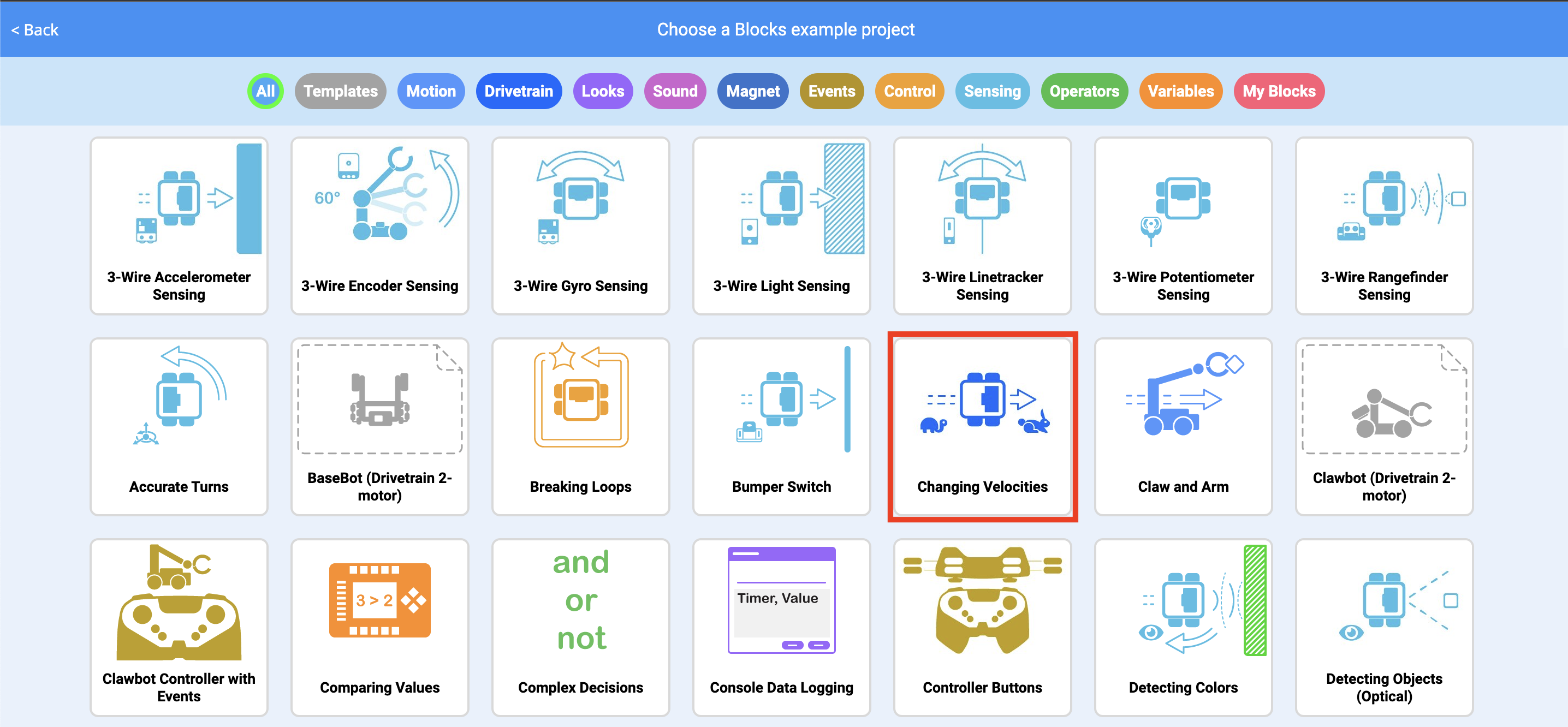Enable the Drivetrain category filter
1568x727 pixels.
519,91
